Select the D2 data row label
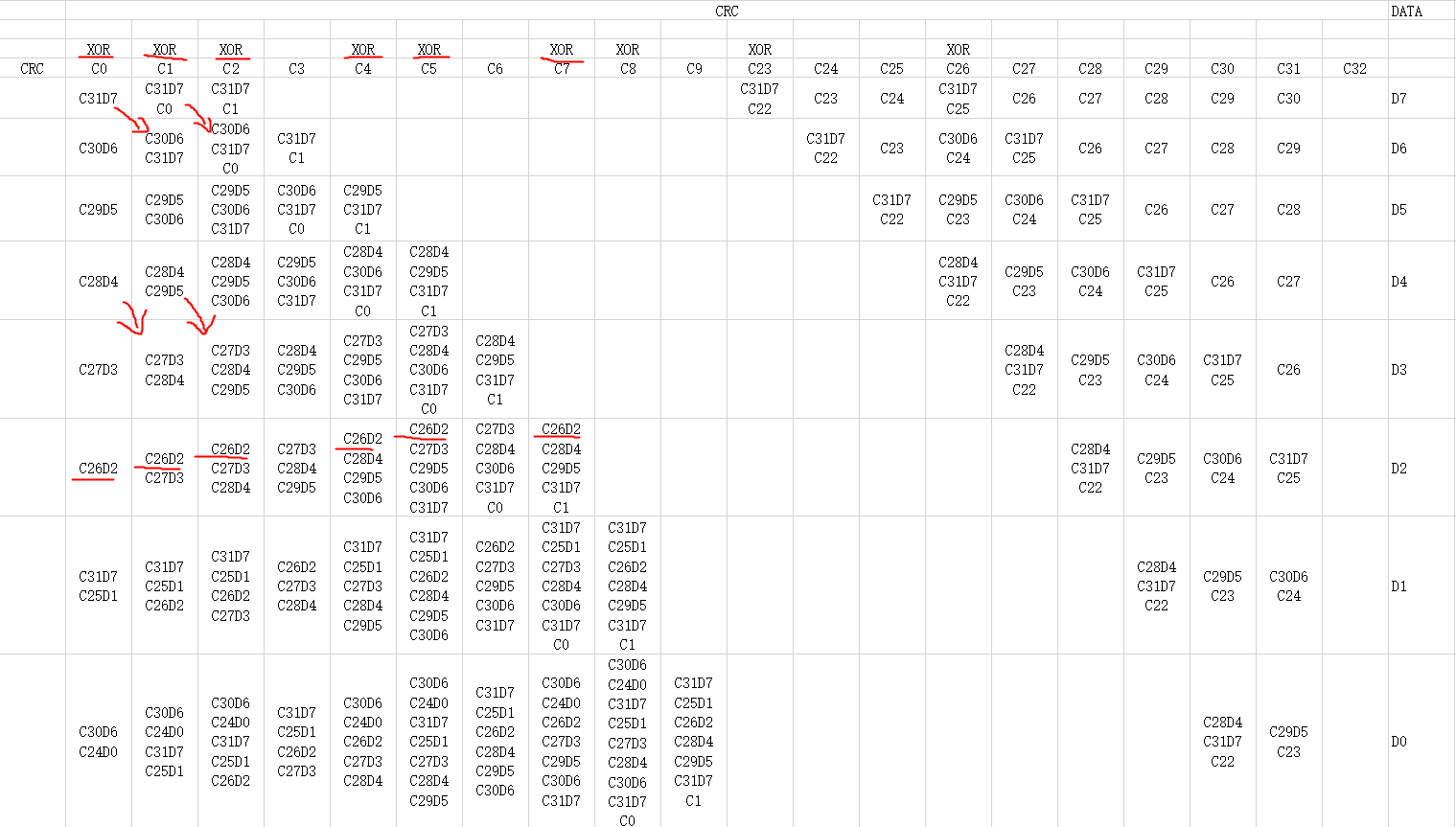Screen dimensions: 1456x827 pos(1421,468)
